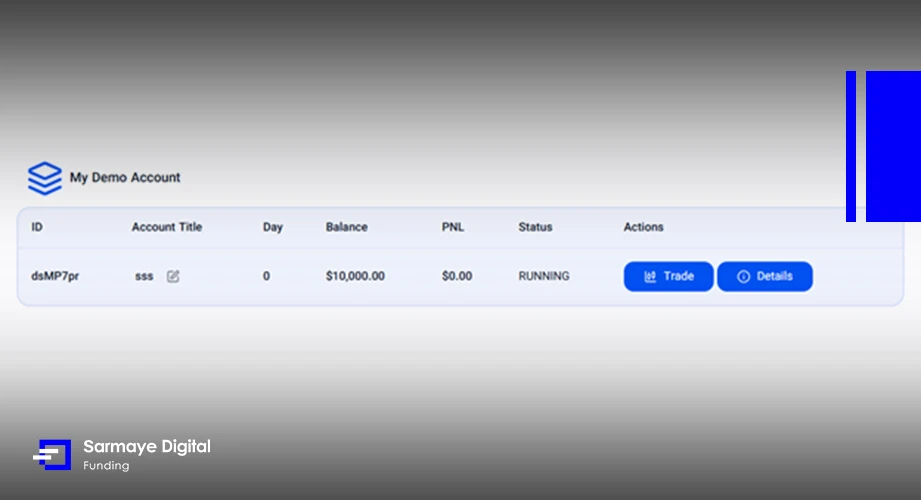
Task: Click the Sarmaye Digital logo icon
Action: click(x=52, y=455)
